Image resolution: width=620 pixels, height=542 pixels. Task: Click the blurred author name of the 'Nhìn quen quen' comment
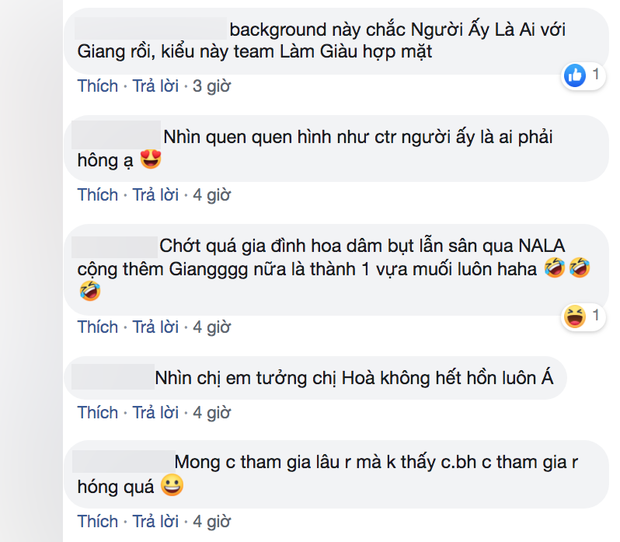tap(116, 135)
